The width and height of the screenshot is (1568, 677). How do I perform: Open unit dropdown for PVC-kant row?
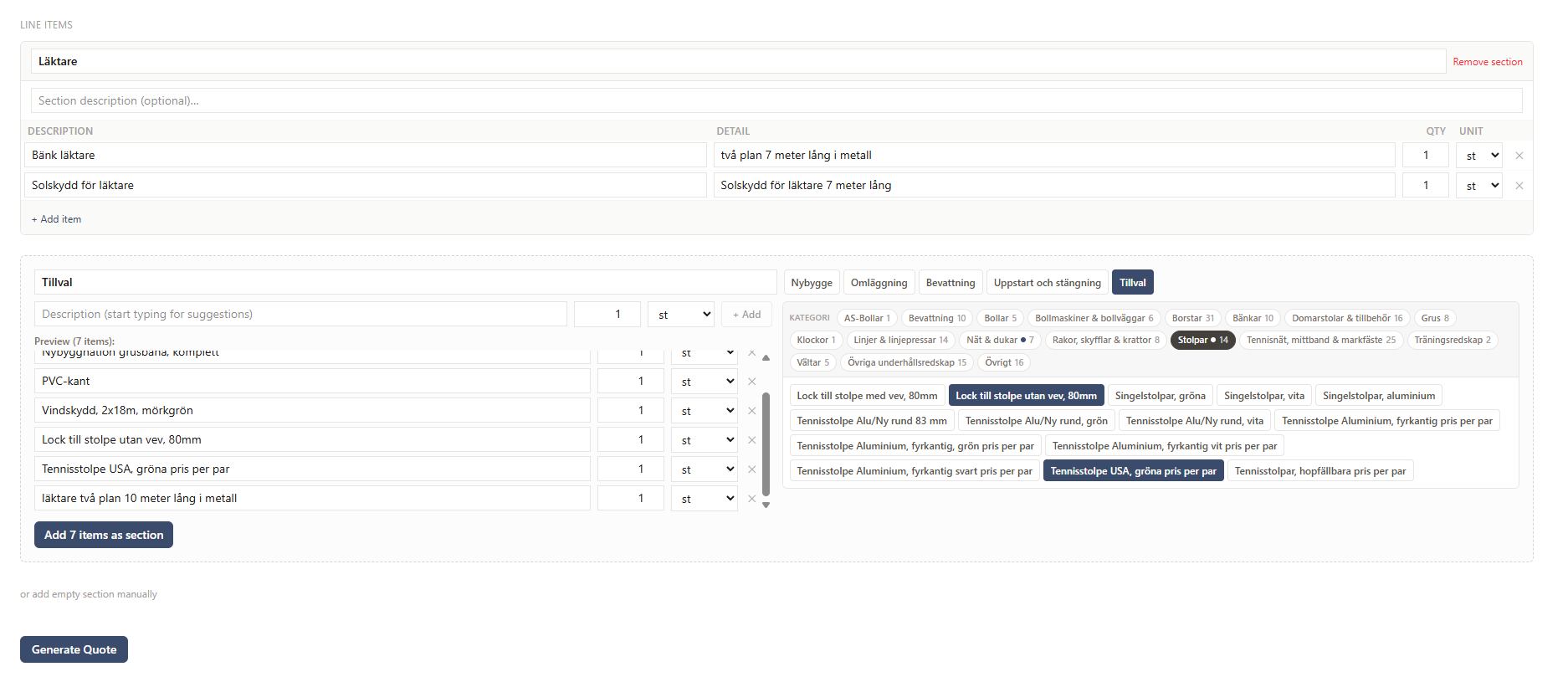point(705,382)
